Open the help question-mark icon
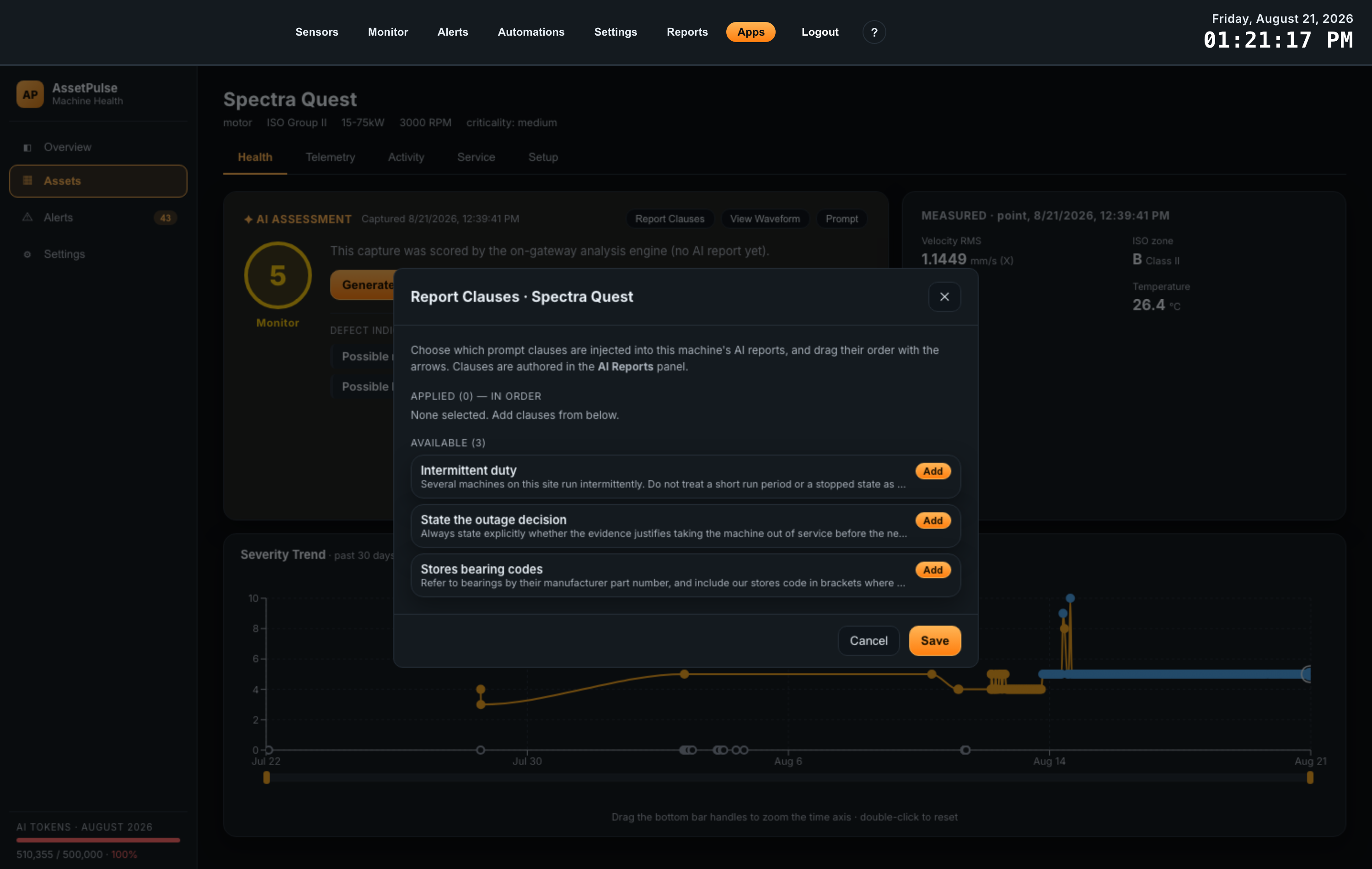The width and height of the screenshot is (1372, 869). click(x=874, y=32)
